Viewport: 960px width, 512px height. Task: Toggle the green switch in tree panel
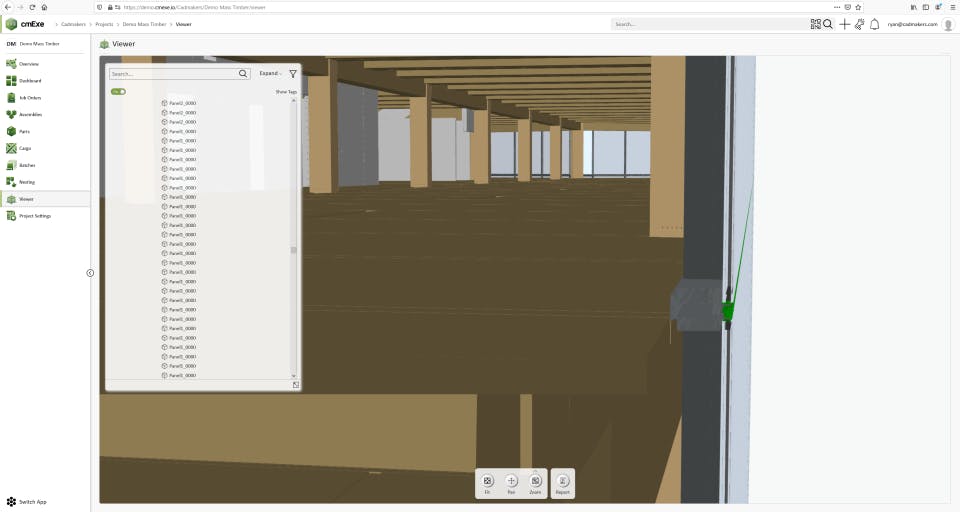(x=118, y=92)
